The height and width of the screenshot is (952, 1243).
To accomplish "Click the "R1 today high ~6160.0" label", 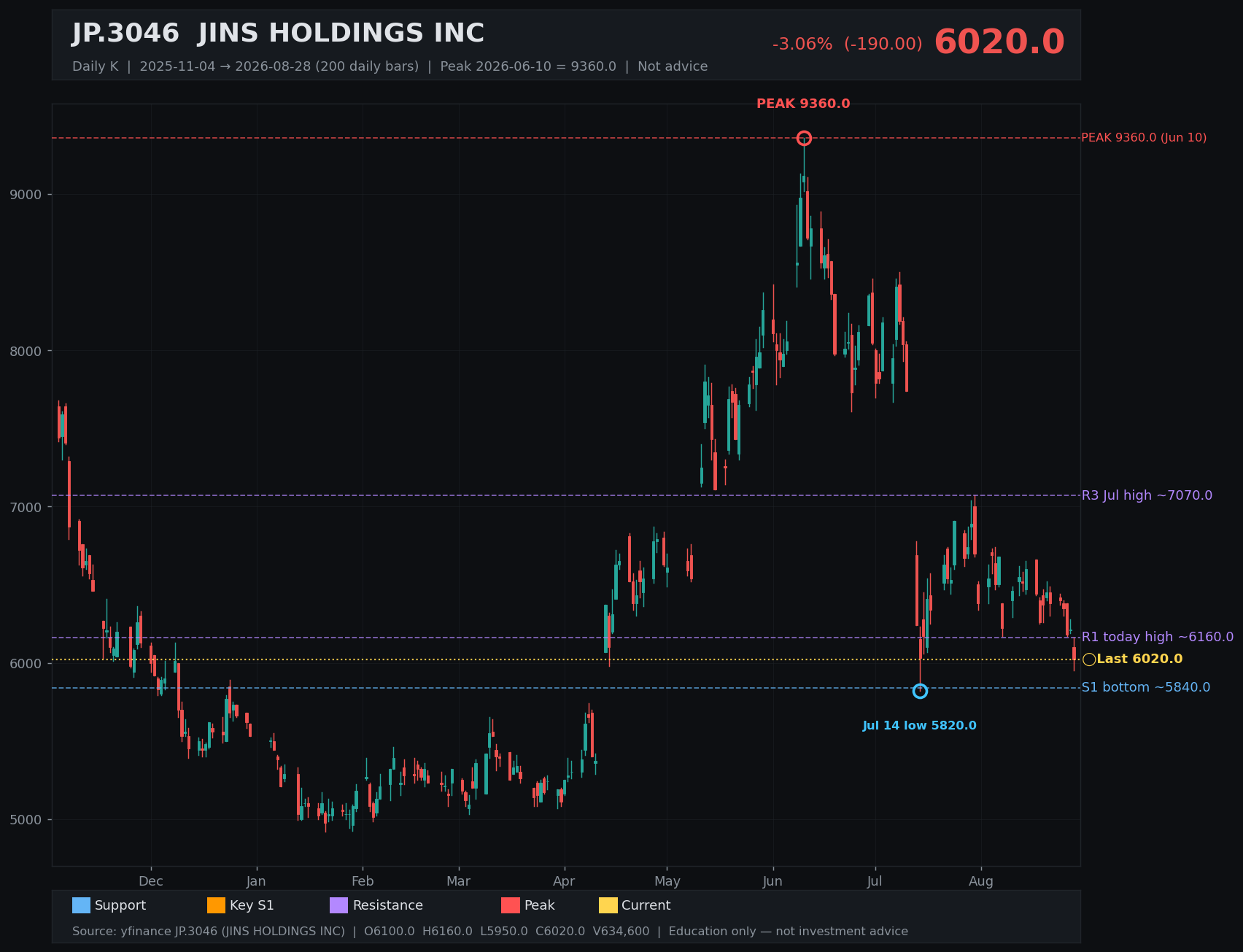I will coord(1158,637).
